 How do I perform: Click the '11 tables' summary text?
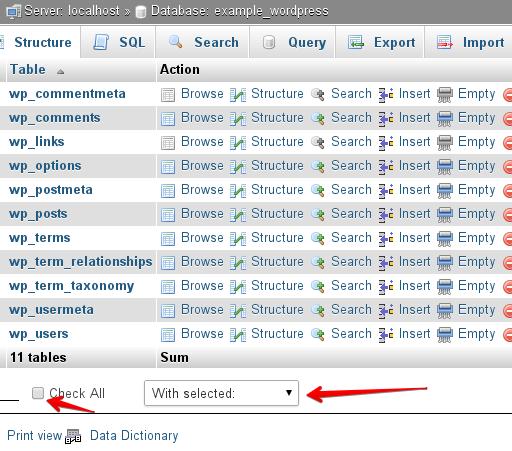(x=38, y=358)
